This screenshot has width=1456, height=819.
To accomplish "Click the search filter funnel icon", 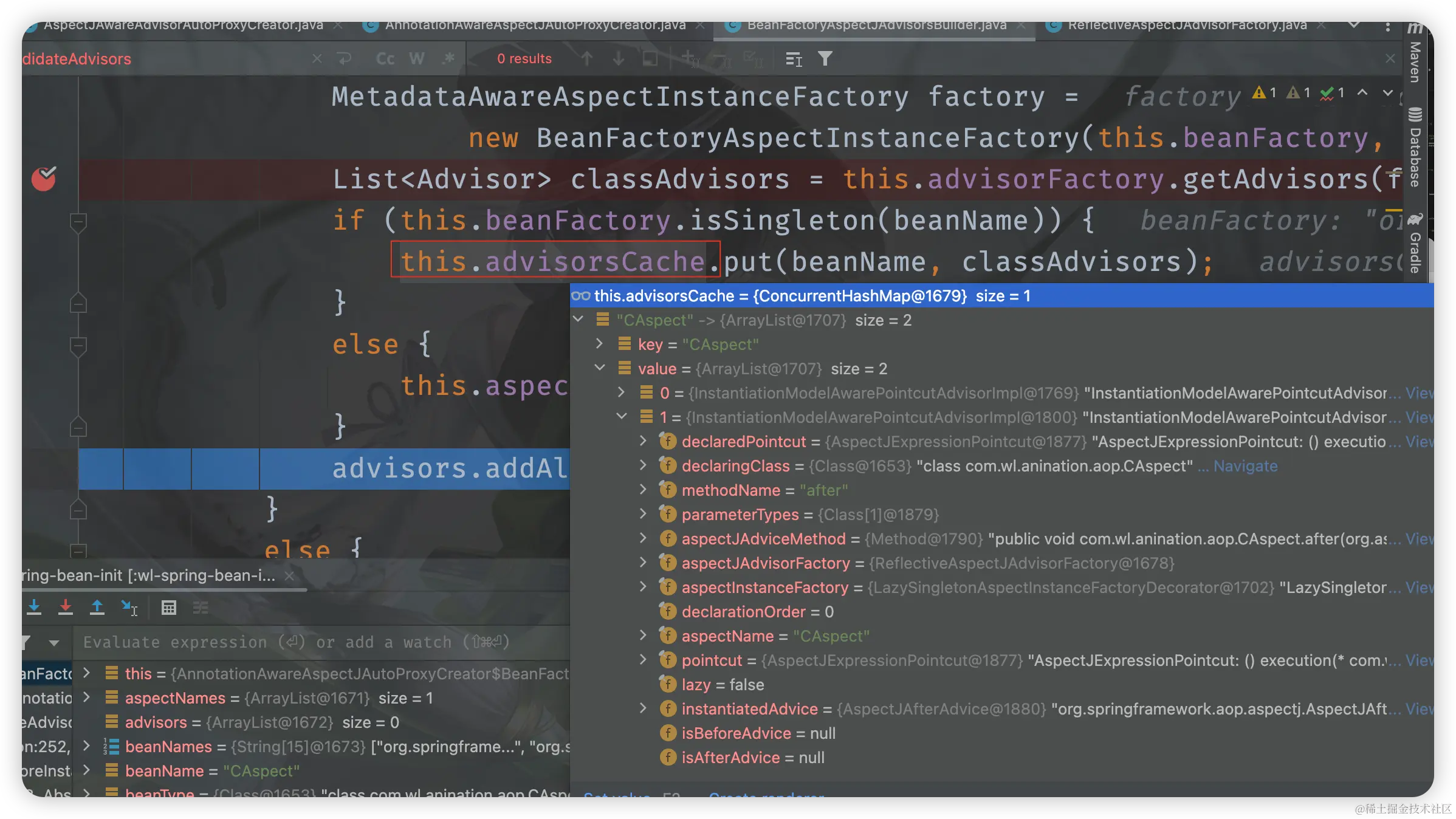I will click(x=825, y=59).
